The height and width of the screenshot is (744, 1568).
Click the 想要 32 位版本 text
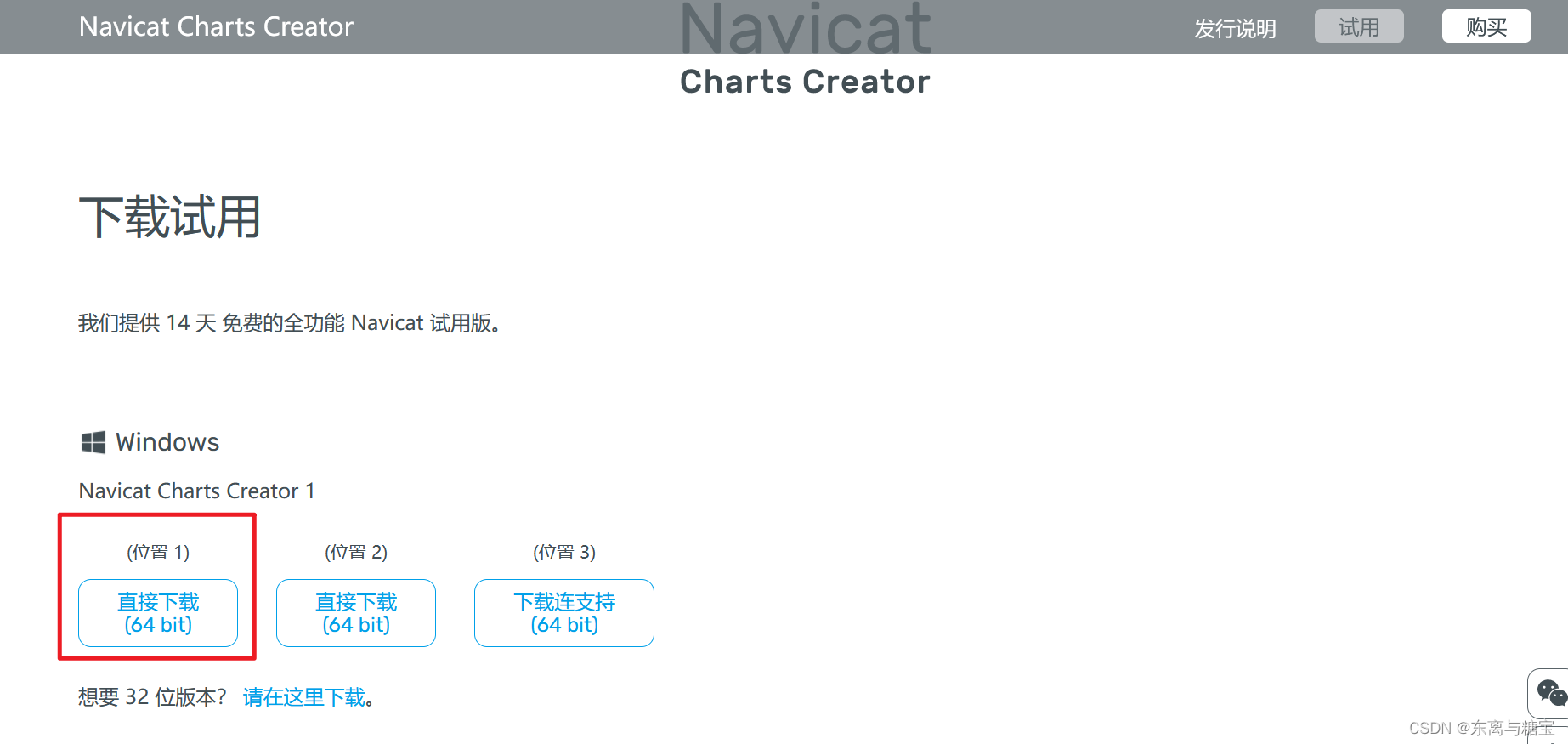[153, 697]
